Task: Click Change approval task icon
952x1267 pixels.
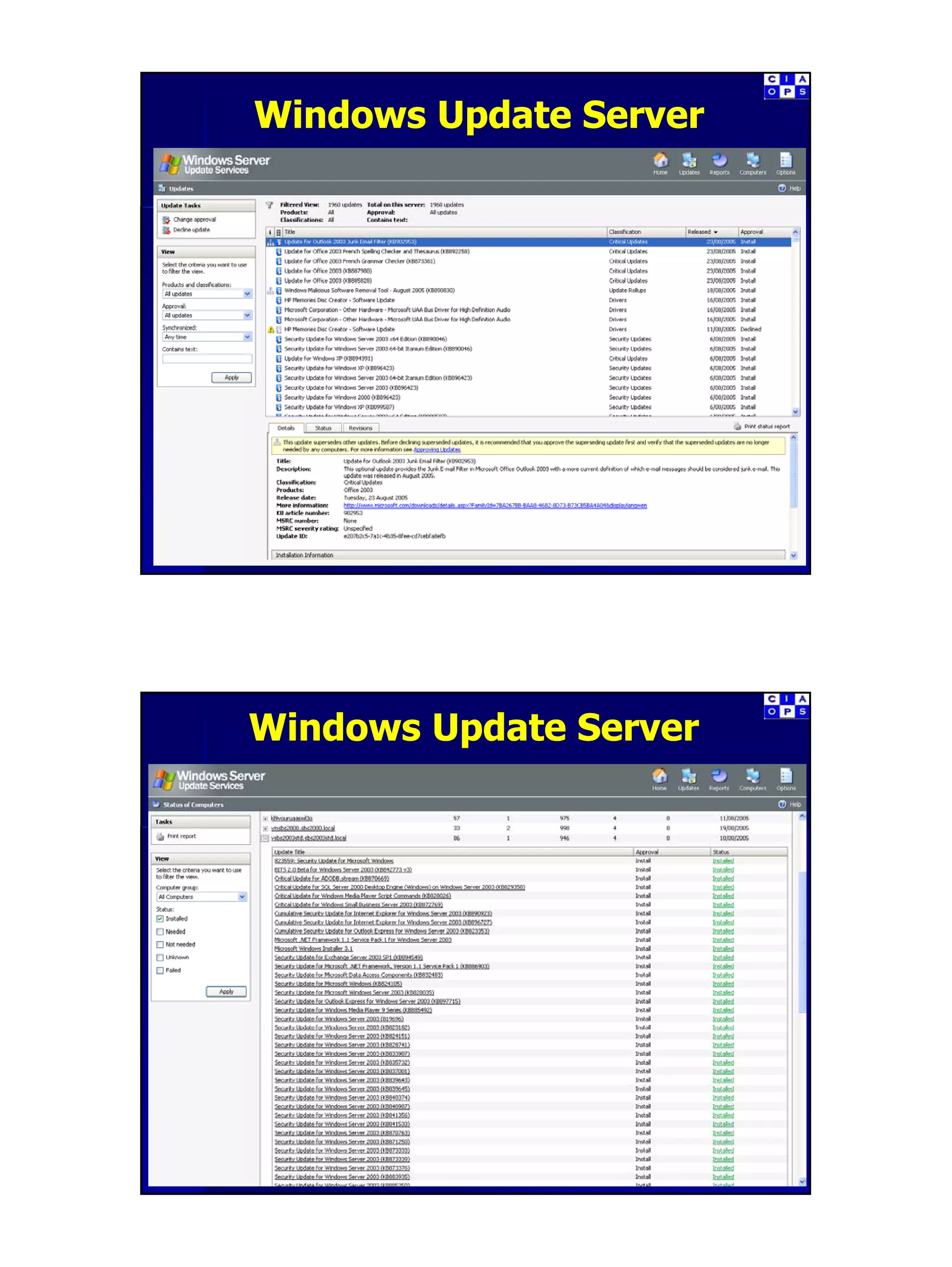Action: click(166, 219)
